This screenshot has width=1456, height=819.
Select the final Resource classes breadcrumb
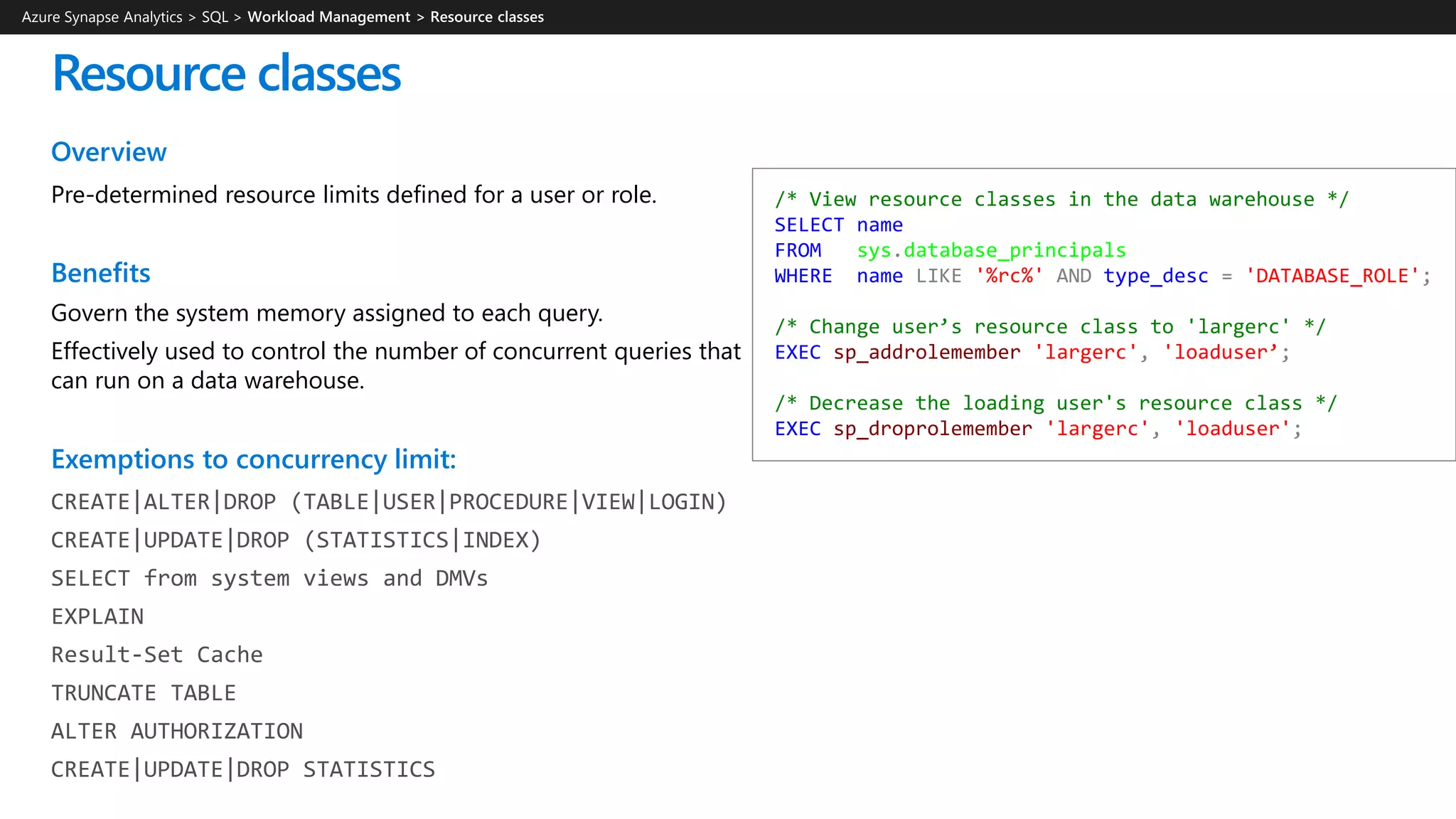pyautogui.click(x=487, y=17)
